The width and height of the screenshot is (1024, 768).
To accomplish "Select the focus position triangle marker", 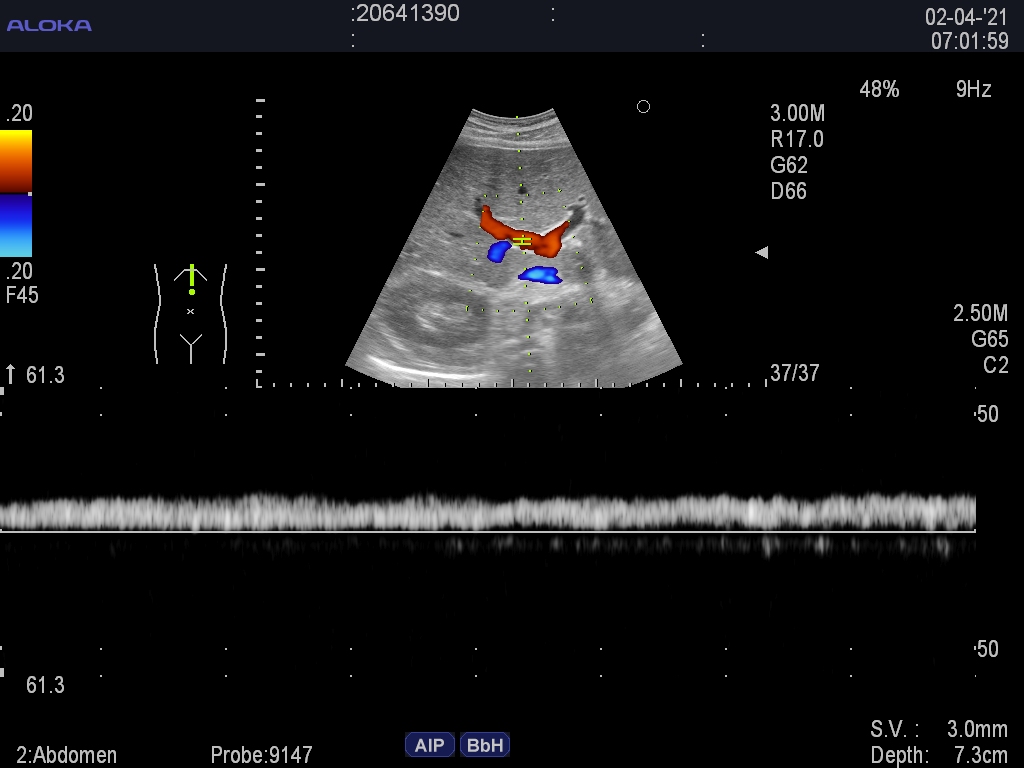I will tap(761, 253).
